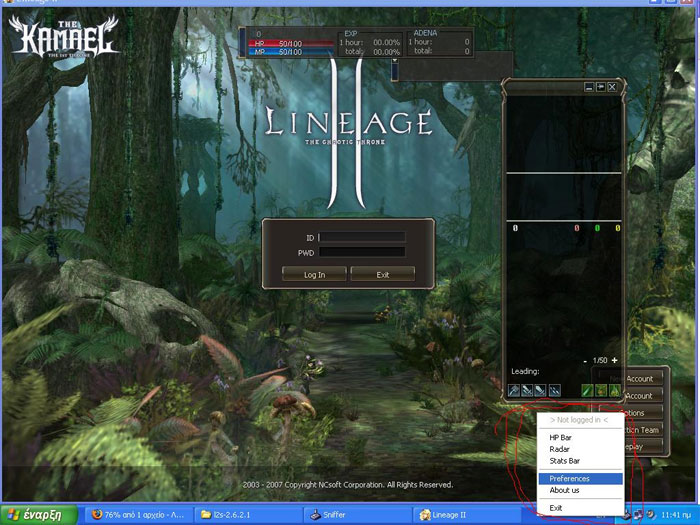Click the radar minus zoom button

[x=585, y=361]
